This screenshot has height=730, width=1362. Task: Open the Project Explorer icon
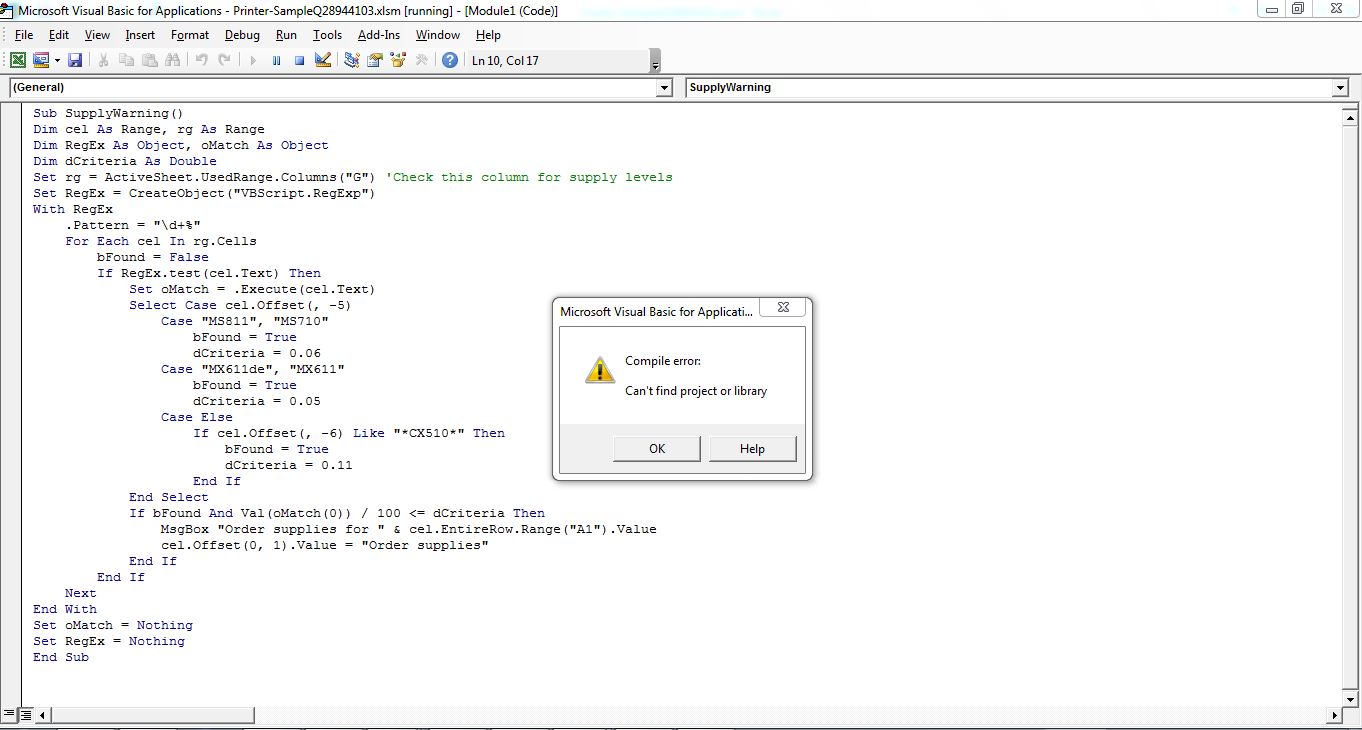click(352, 60)
